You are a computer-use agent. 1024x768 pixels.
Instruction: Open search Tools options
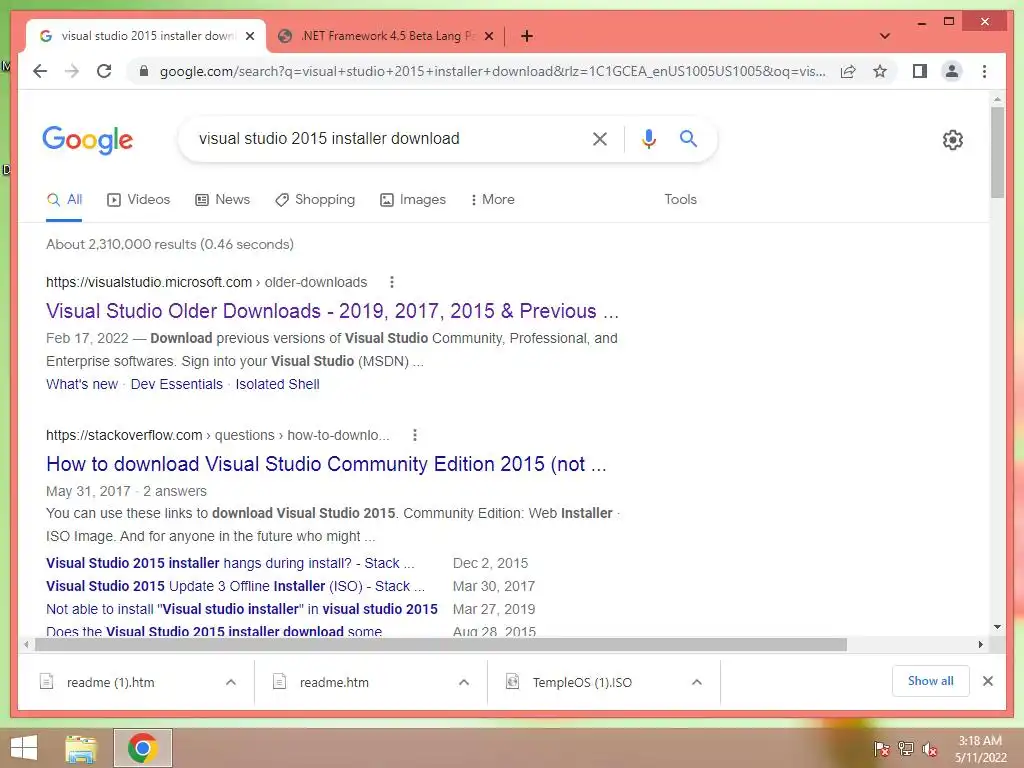pyautogui.click(x=680, y=199)
